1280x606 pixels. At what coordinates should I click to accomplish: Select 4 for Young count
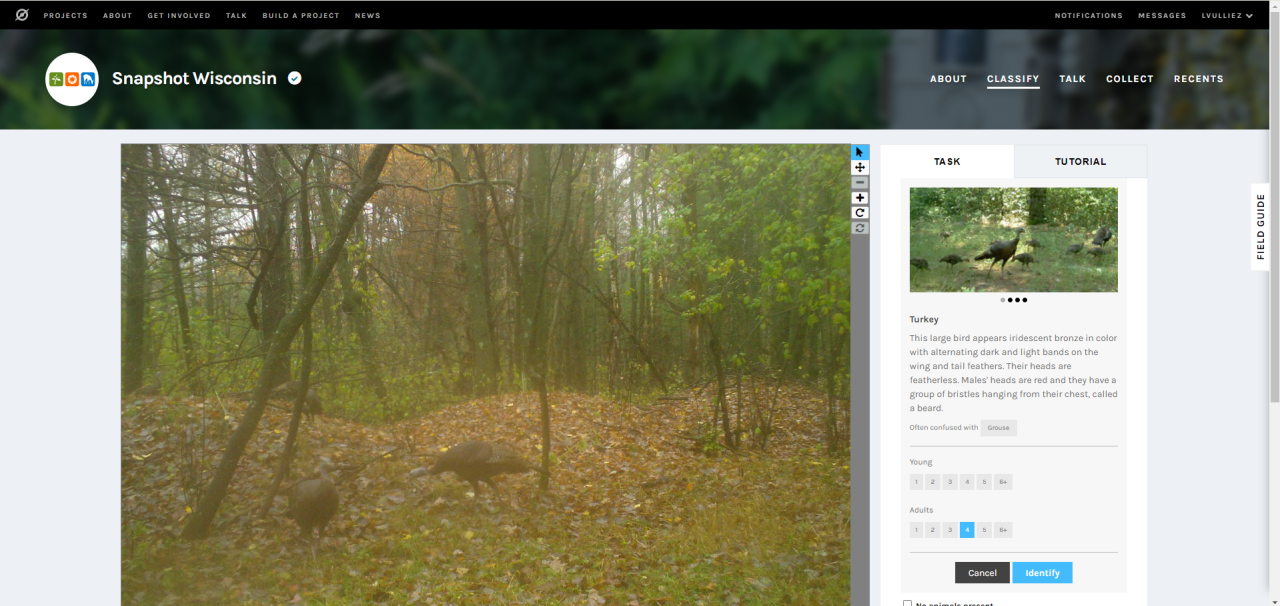click(967, 482)
